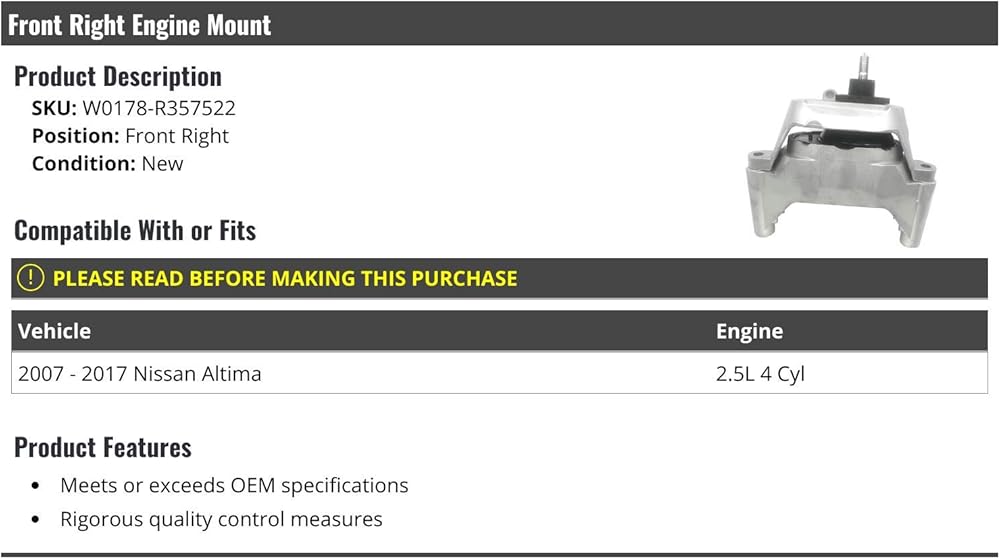The image size is (1000, 559).
Task: Click the Vehicle column header
Action: (x=54, y=331)
